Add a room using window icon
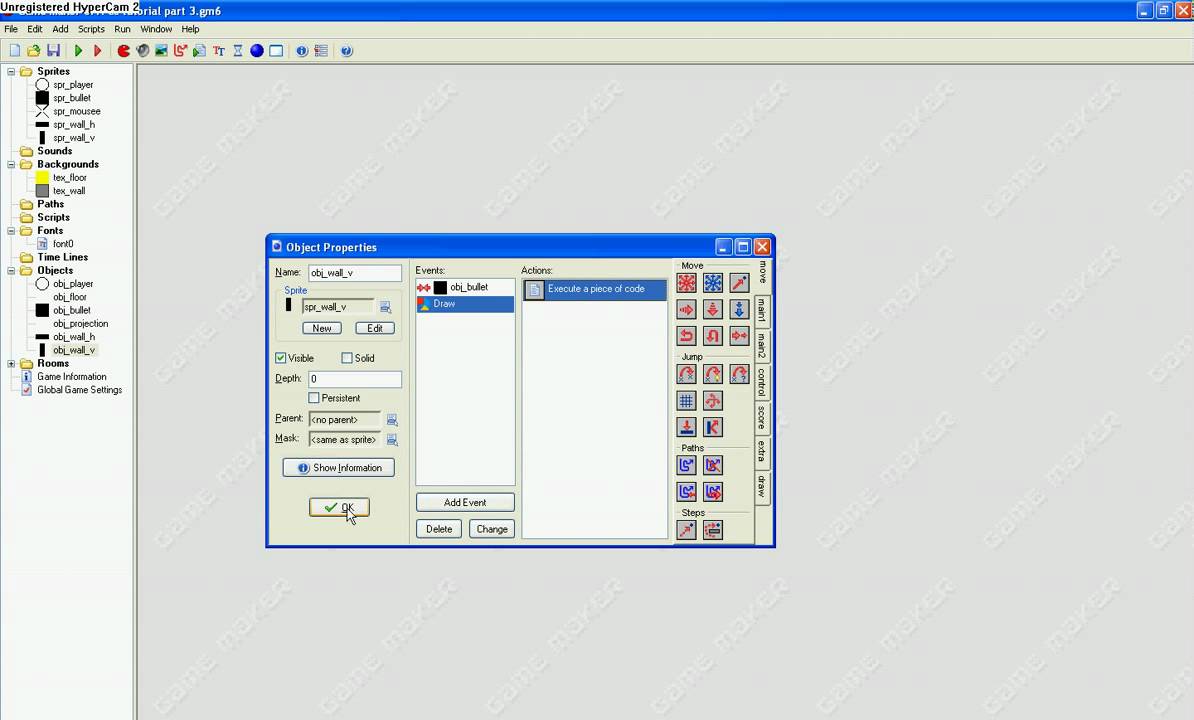Screen dimensions: 1194x720 pyautogui.click(x=276, y=51)
